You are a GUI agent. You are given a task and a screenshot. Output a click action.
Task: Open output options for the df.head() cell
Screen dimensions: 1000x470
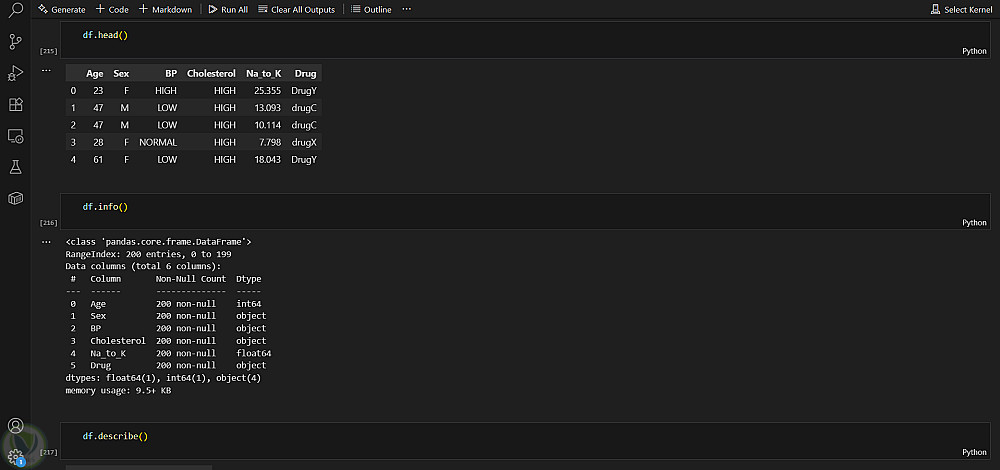tap(46, 71)
